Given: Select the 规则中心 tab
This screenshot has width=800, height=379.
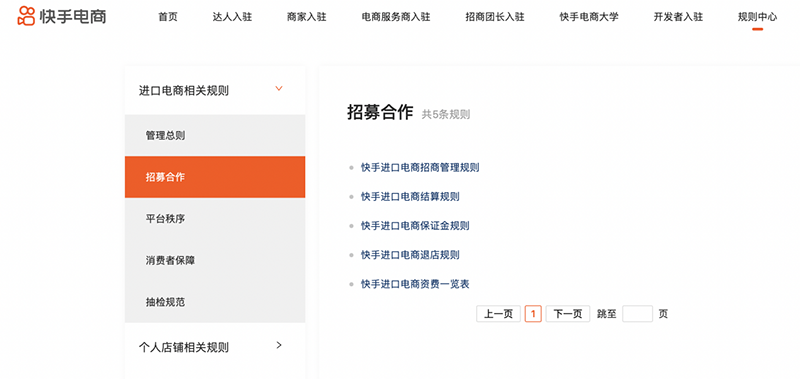Looking at the screenshot, I should 757,17.
